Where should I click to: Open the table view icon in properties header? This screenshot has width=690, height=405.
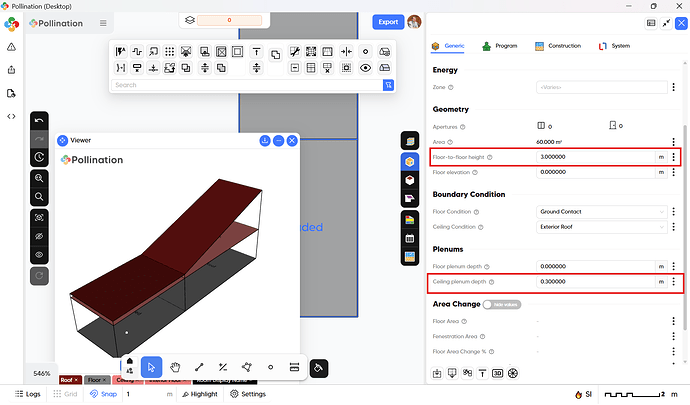(x=651, y=23)
